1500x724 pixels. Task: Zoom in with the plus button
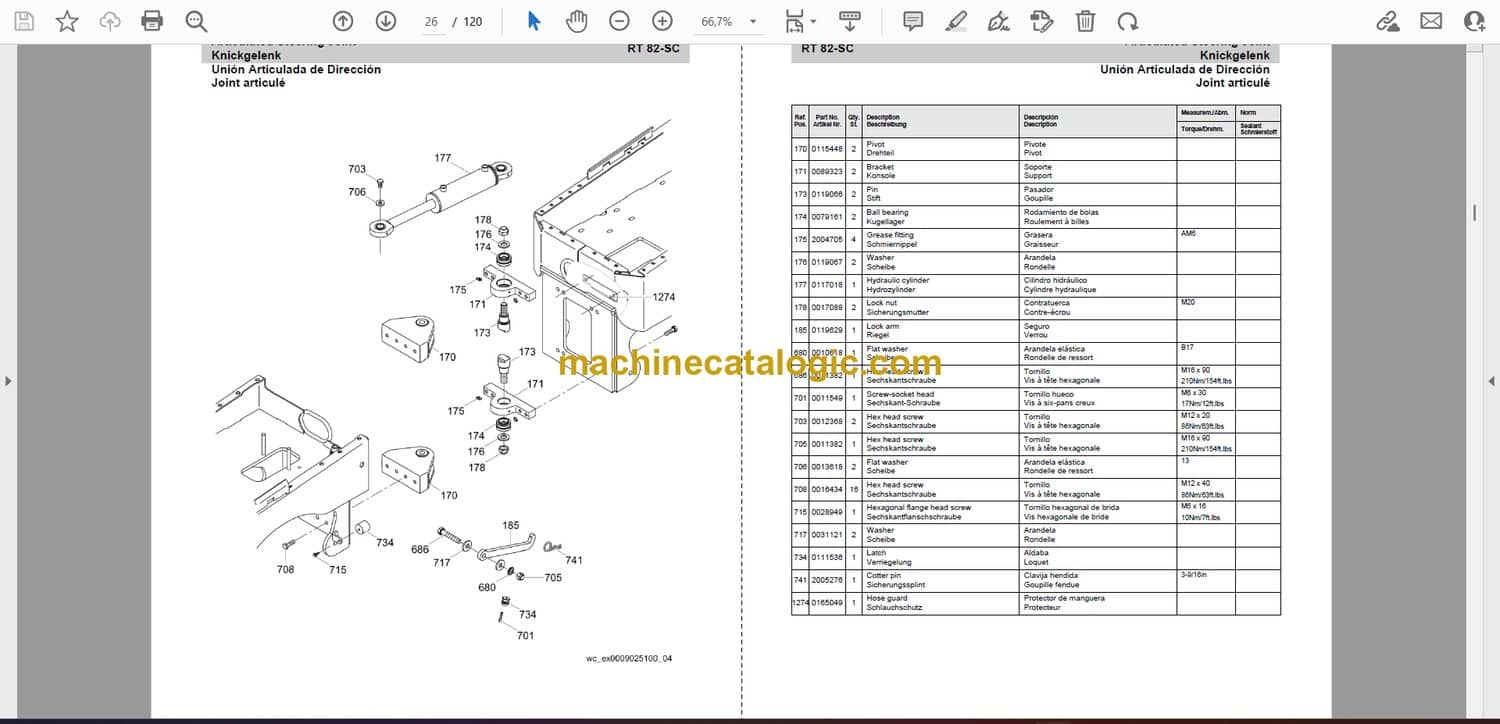(662, 21)
